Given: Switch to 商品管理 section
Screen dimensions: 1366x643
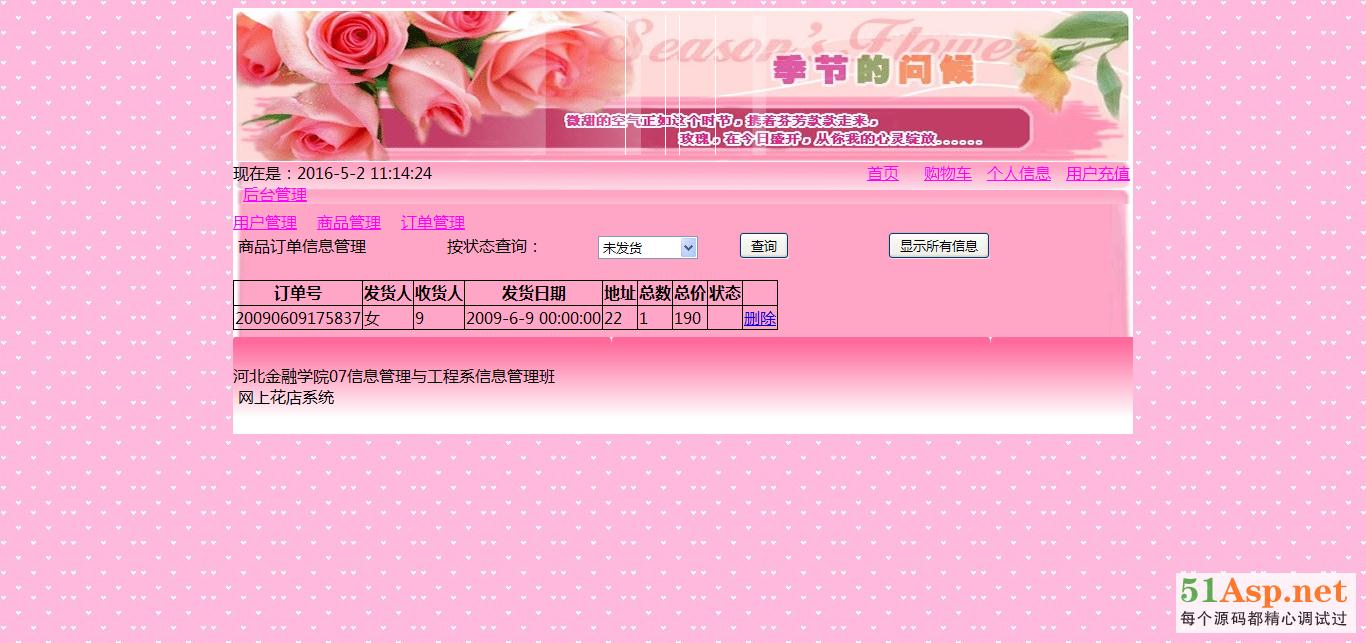Looking at the screenshot, I should 349,223.
